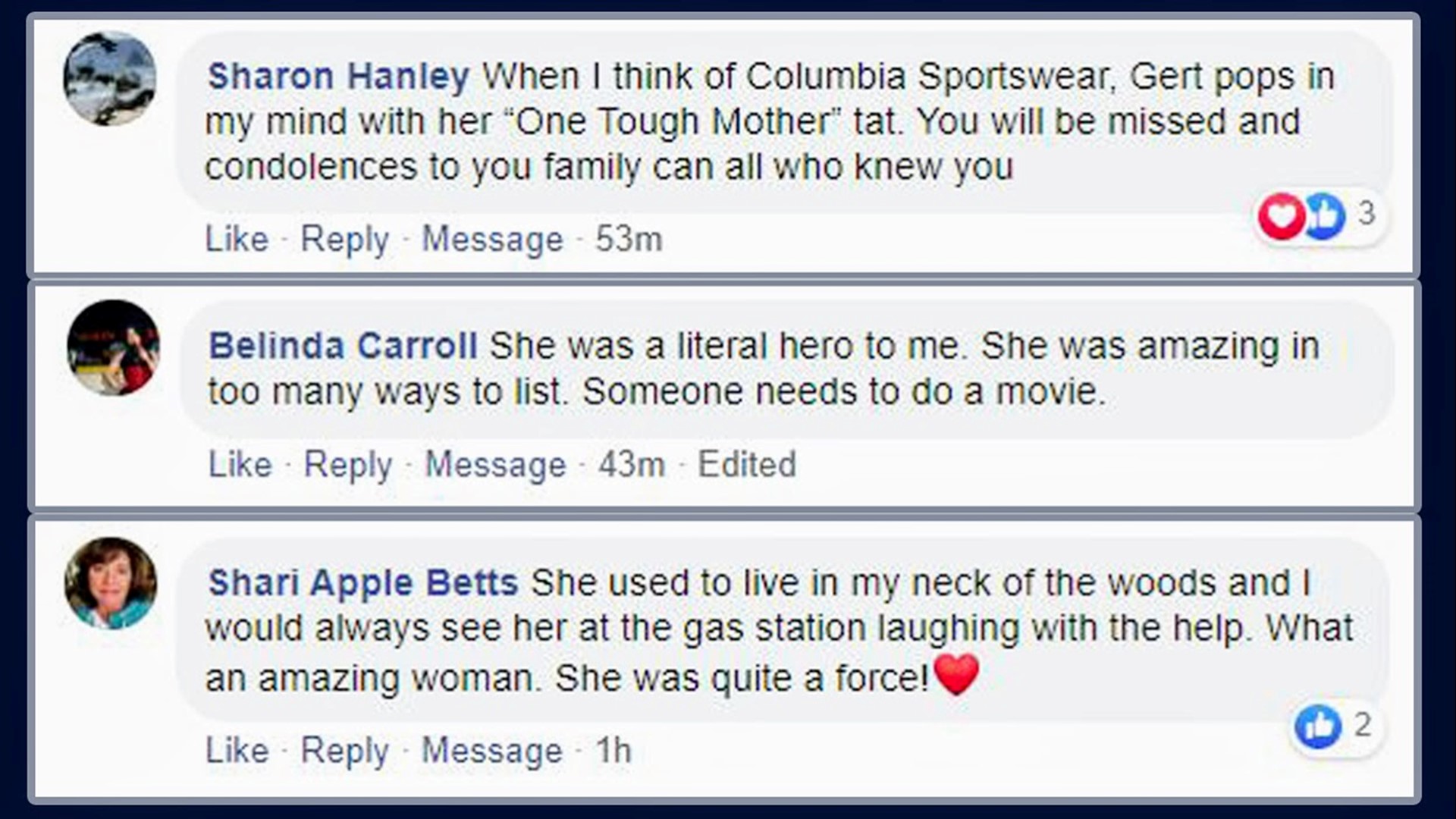Like Sharon Hanley's comment
The width and height of the screenshot is (1456, 819).
coord(237,240)
